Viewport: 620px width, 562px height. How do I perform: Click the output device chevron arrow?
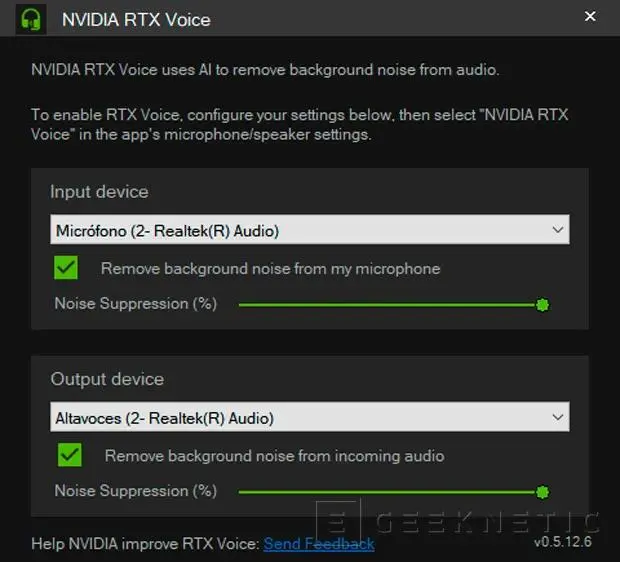[x=558, y=417]
